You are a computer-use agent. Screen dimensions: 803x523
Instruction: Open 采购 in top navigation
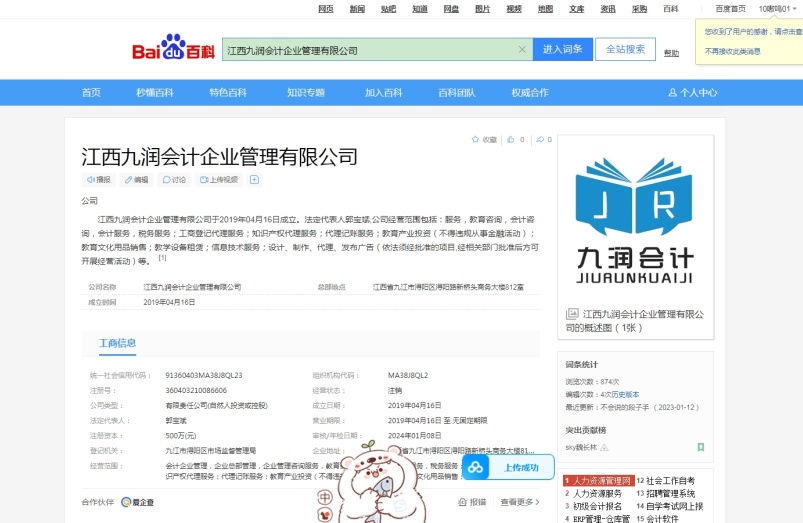(639, 9)
